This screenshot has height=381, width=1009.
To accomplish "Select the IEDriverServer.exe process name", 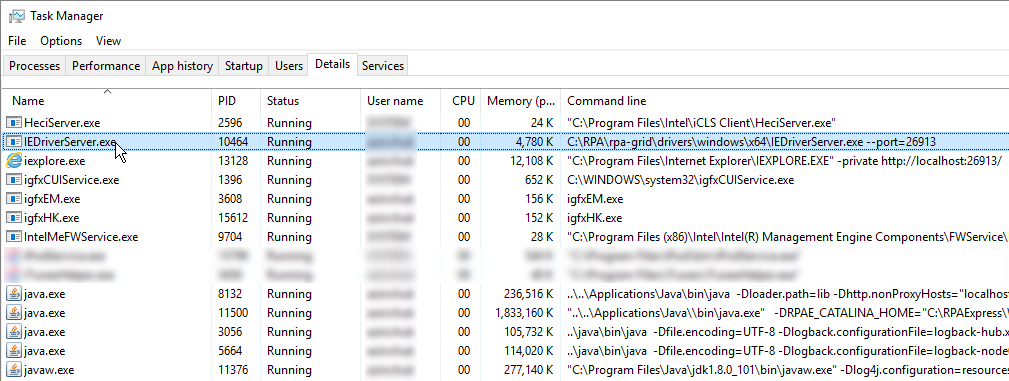I will coord(71,142).
